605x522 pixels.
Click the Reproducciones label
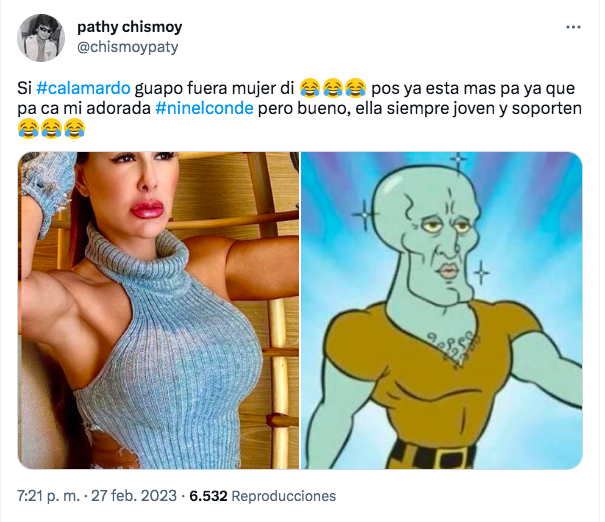(x=284, y=496)
